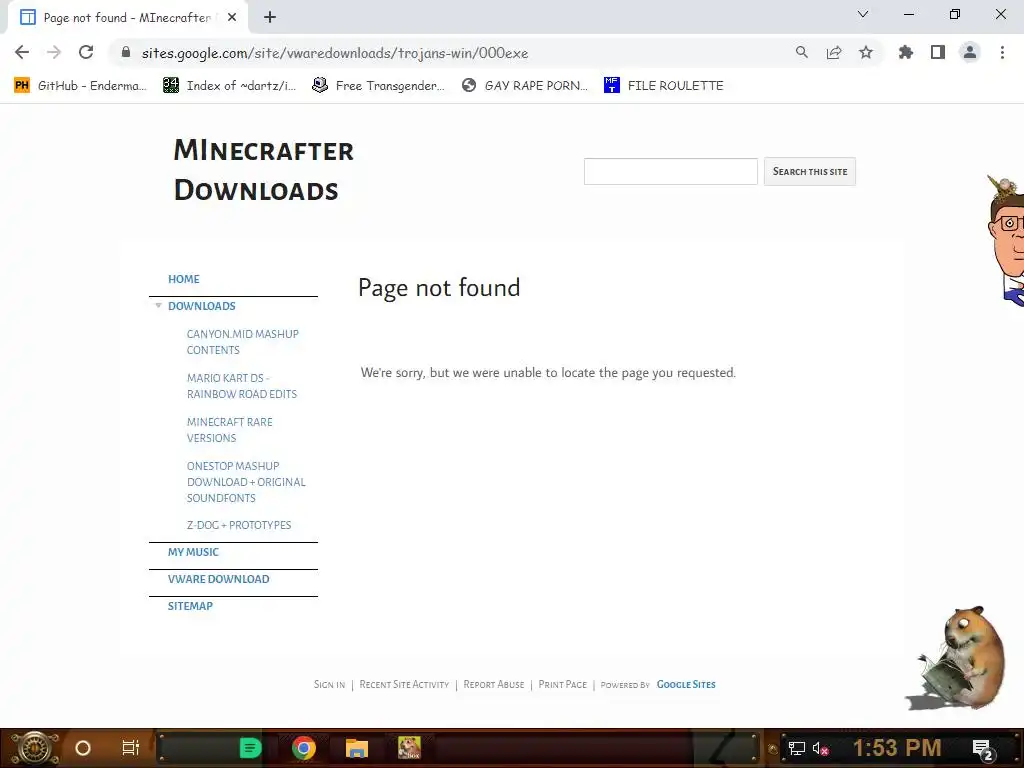Open Cortana circle on taskbar
The height and width of the screenshot is (768, 1024).
click(83, 748)
